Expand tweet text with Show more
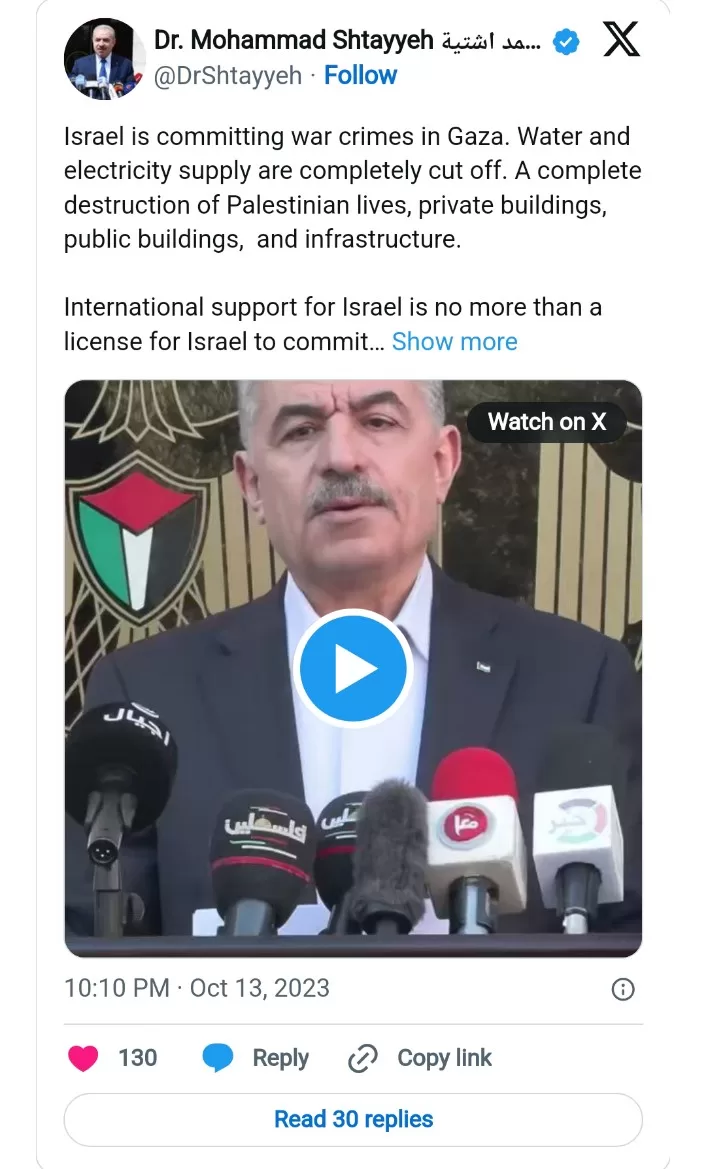 tap(455, 341)
